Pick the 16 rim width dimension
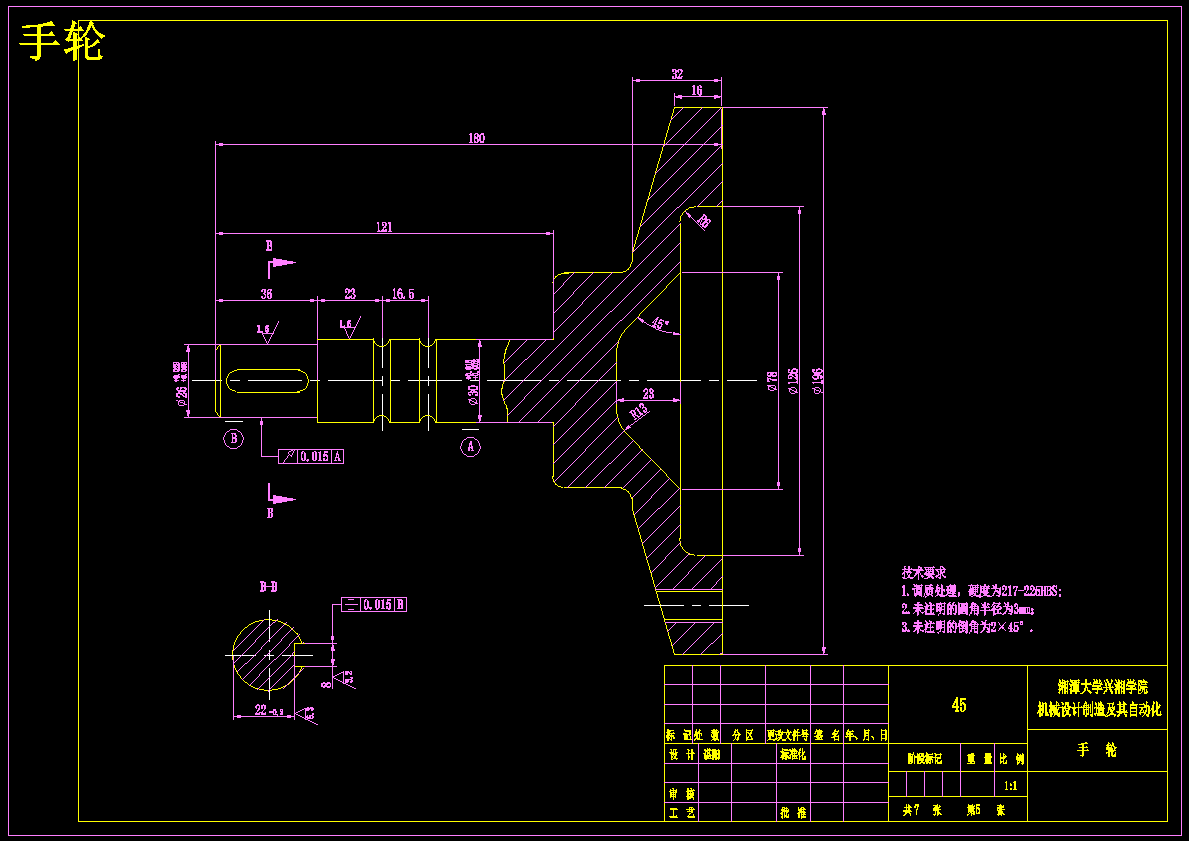1189x841 pixels. click(x=697, y=90)
